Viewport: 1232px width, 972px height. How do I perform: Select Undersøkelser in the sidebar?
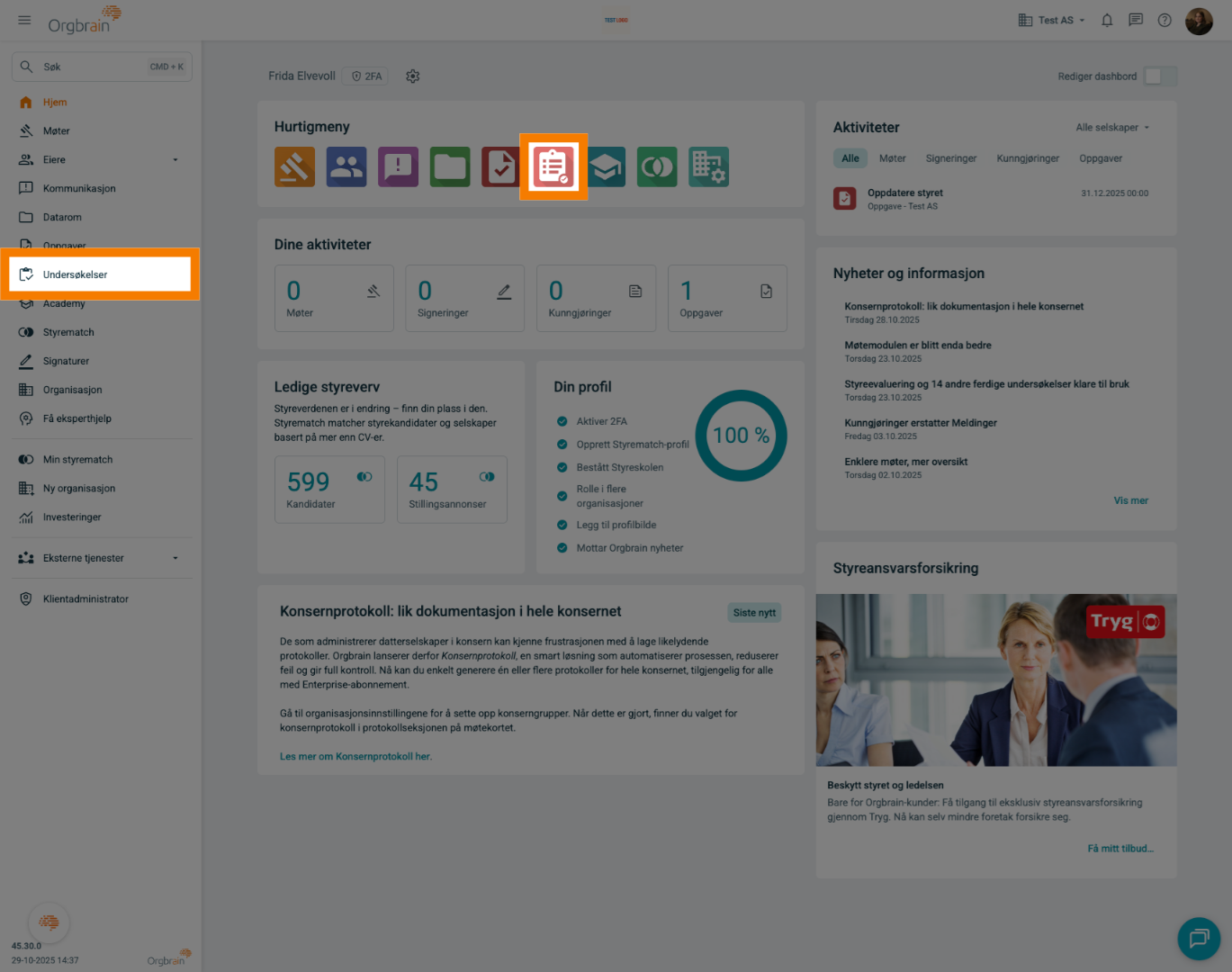pyautogui.click(x=76, y=274)
